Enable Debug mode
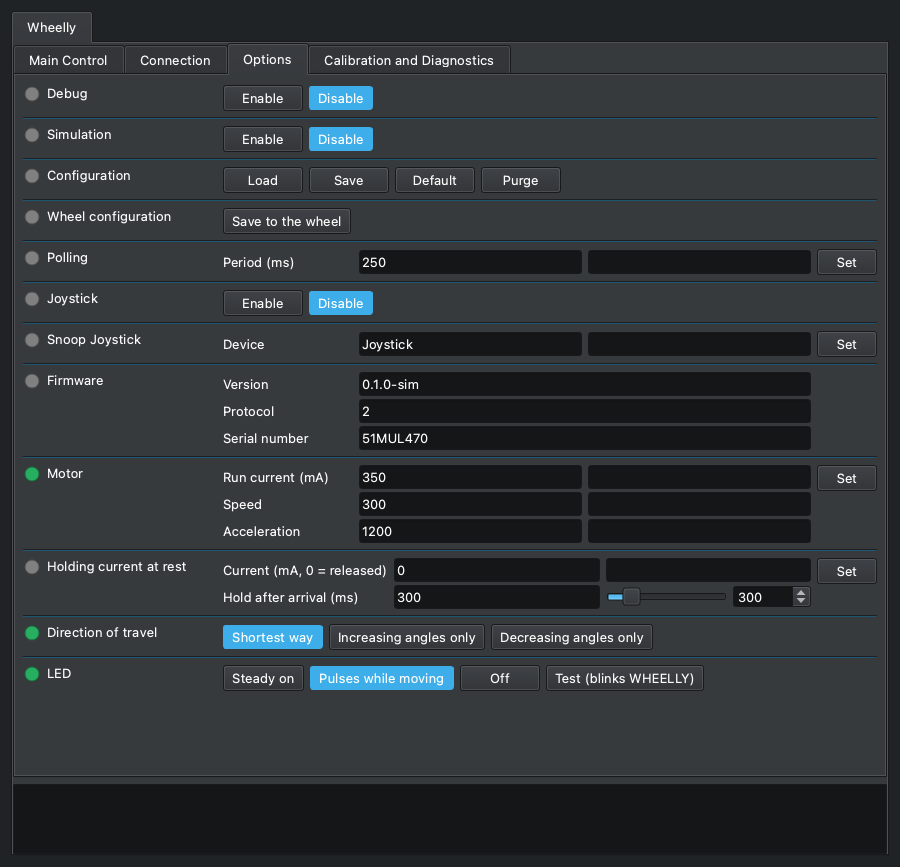Viewport: 900px width, 867px height. (x=263, y=98)
